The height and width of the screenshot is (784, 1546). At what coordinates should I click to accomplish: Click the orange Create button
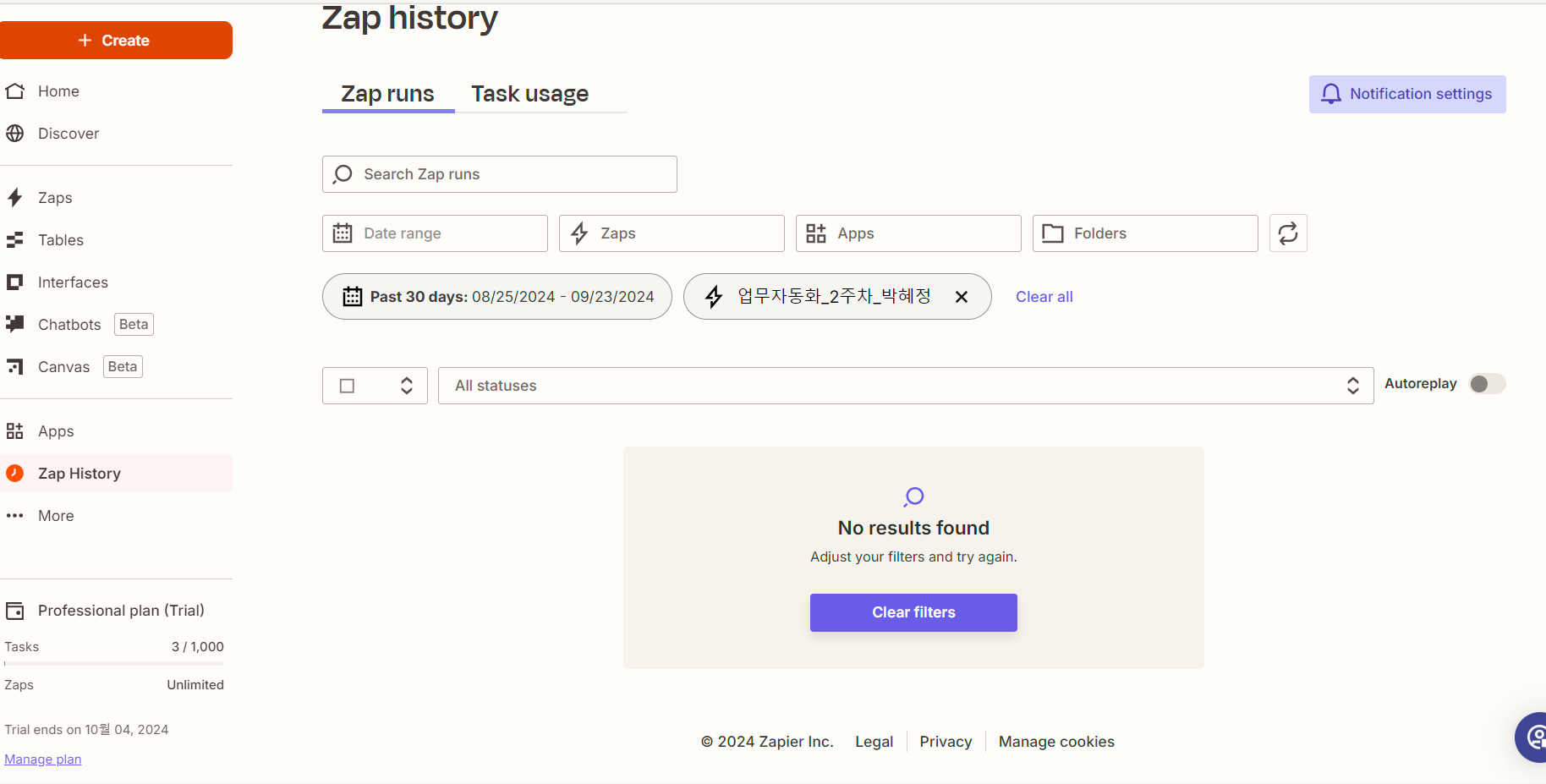click(x=114, y=41)
